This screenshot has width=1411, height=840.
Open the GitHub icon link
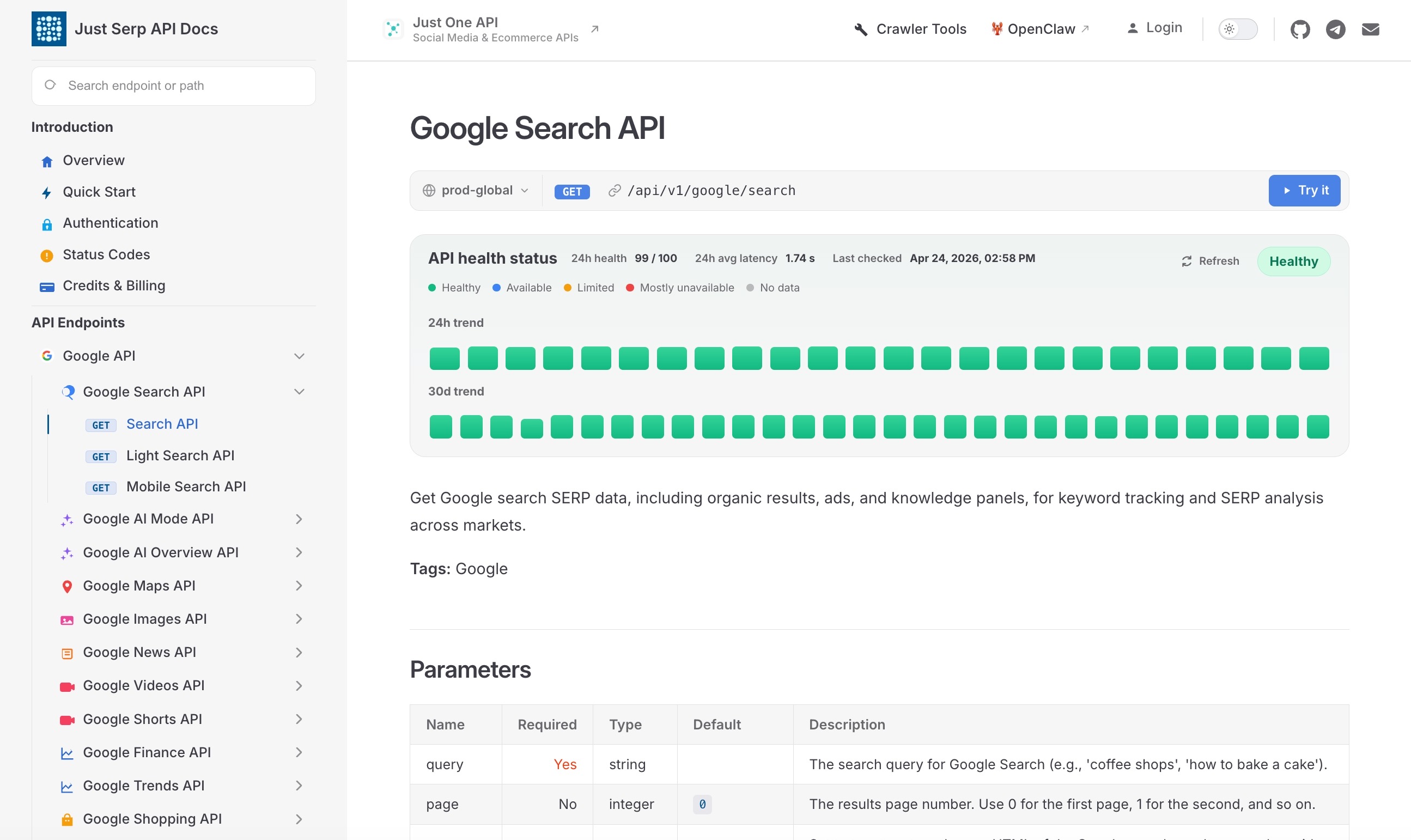click(1300, 29)
